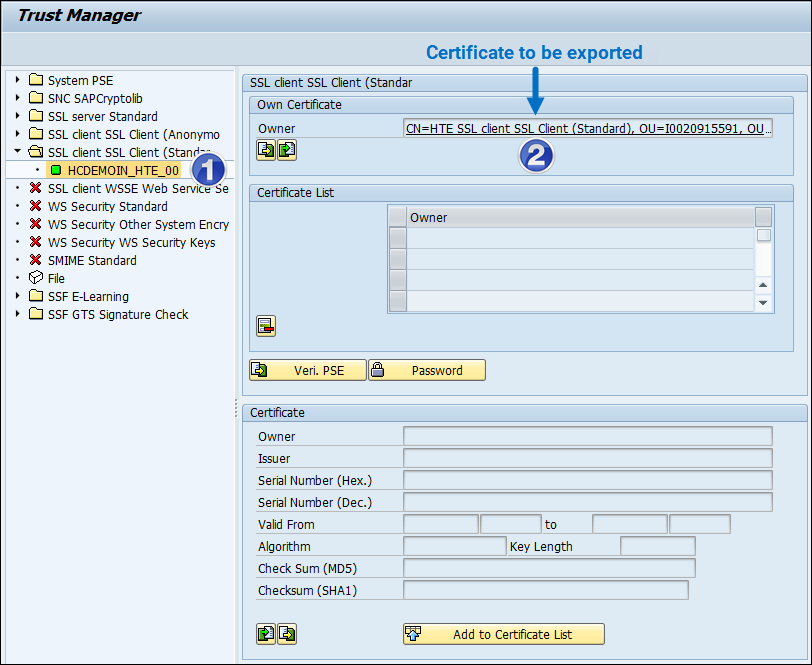Select the HCDEMOIN_HTE_00 tree entry

point(123,170)
